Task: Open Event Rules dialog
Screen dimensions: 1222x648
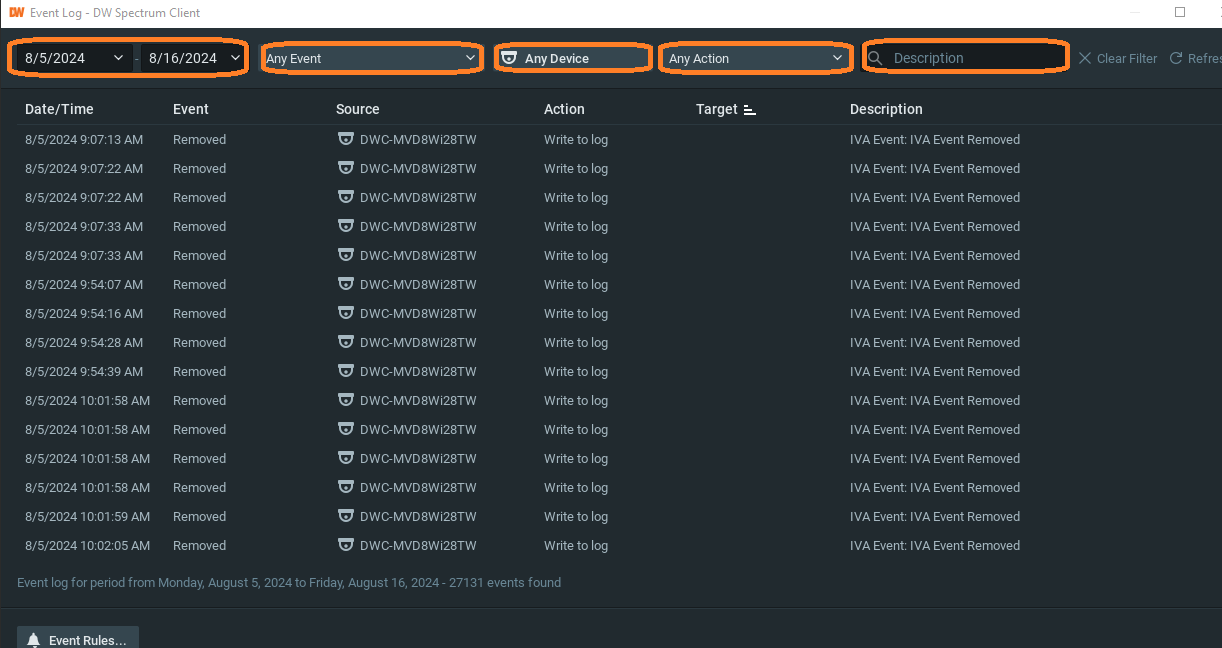Action: pos(78,639)
